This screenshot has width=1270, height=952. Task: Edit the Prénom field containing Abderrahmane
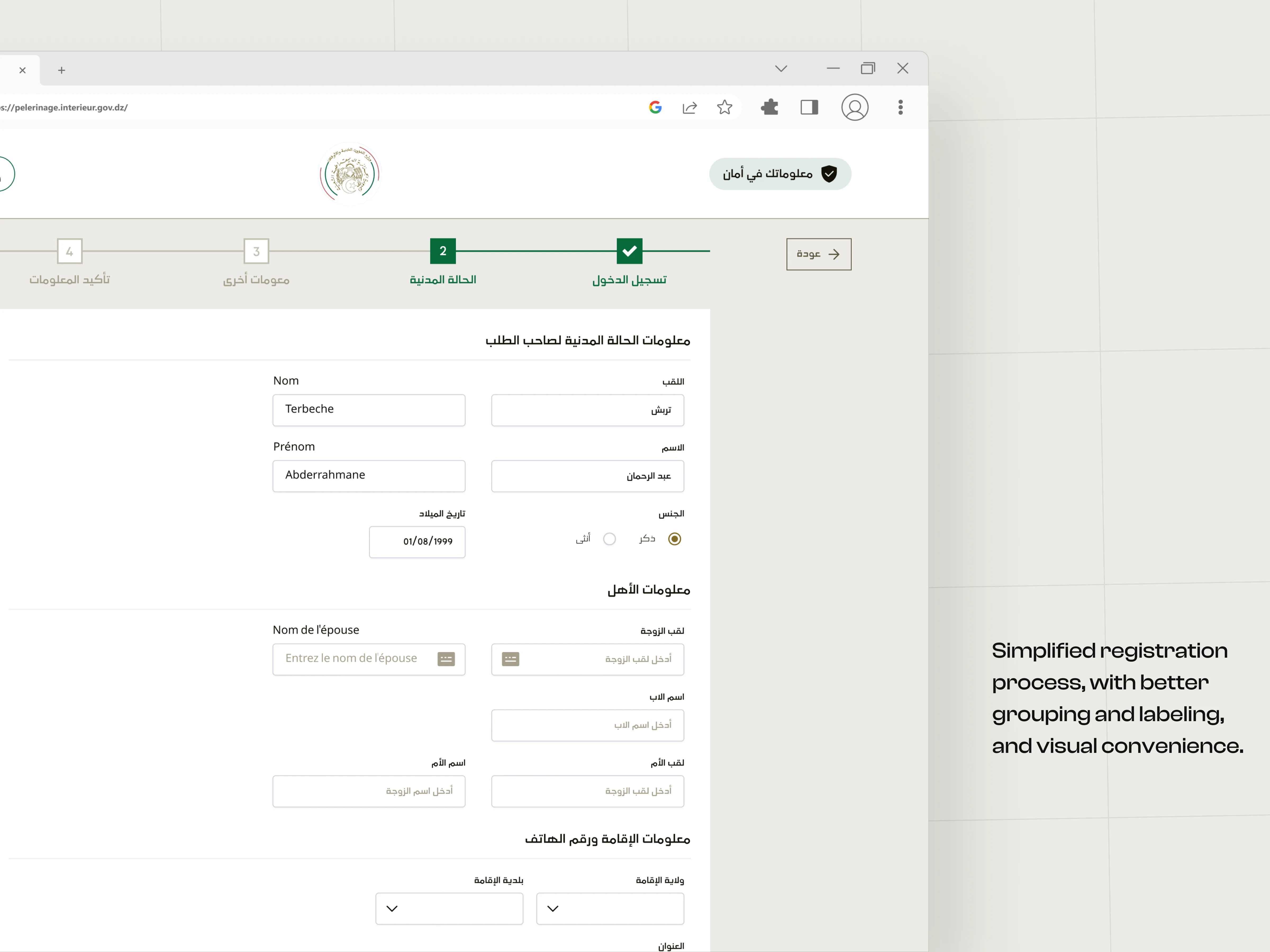[369, 476]
